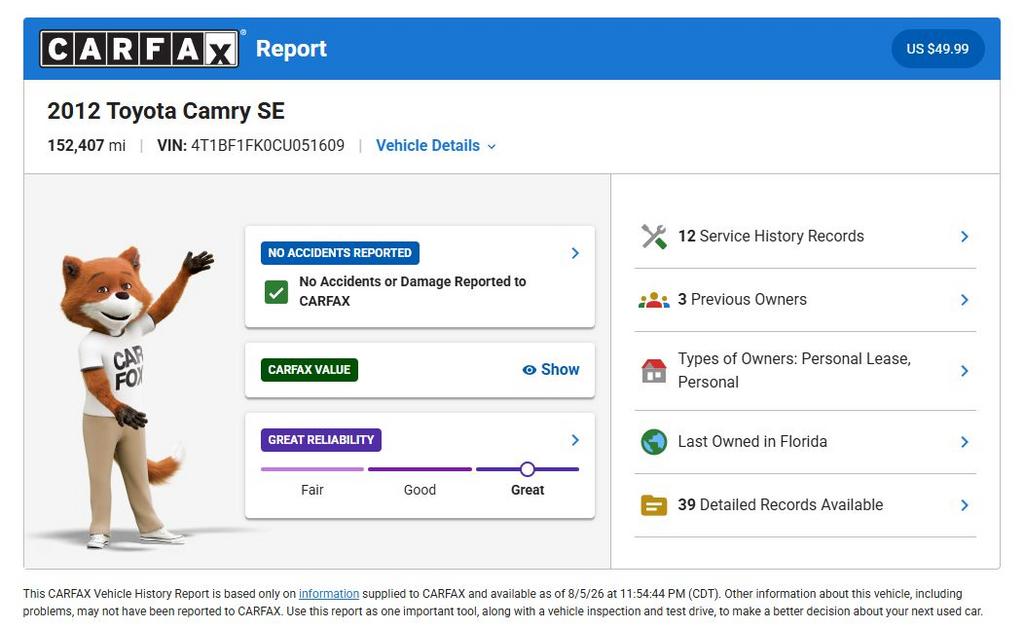
Task: Click the yellow folder Detailed Records icon
Action: click(x=654, y=505)
